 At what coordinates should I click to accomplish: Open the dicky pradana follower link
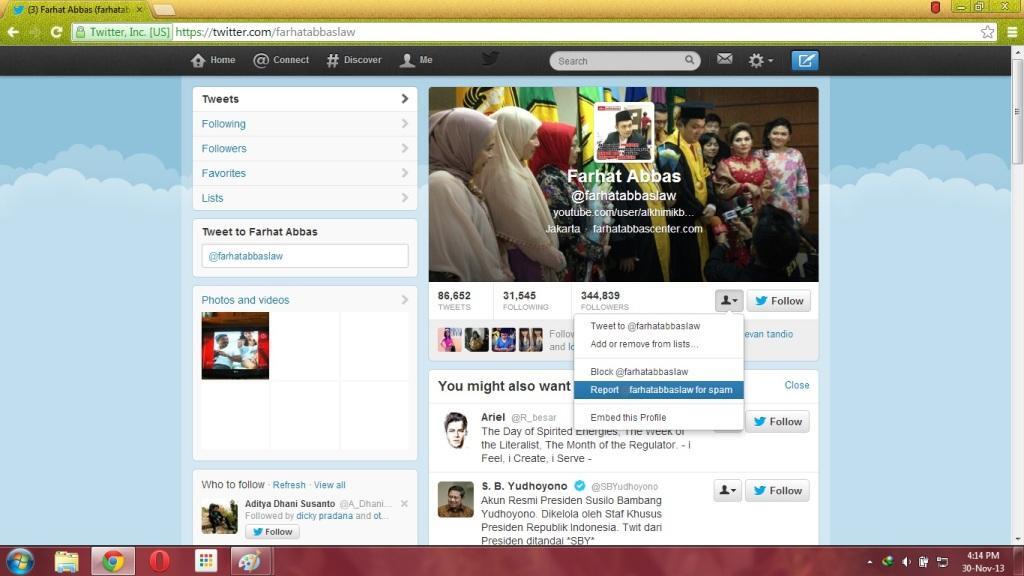(x=325, y=515)
